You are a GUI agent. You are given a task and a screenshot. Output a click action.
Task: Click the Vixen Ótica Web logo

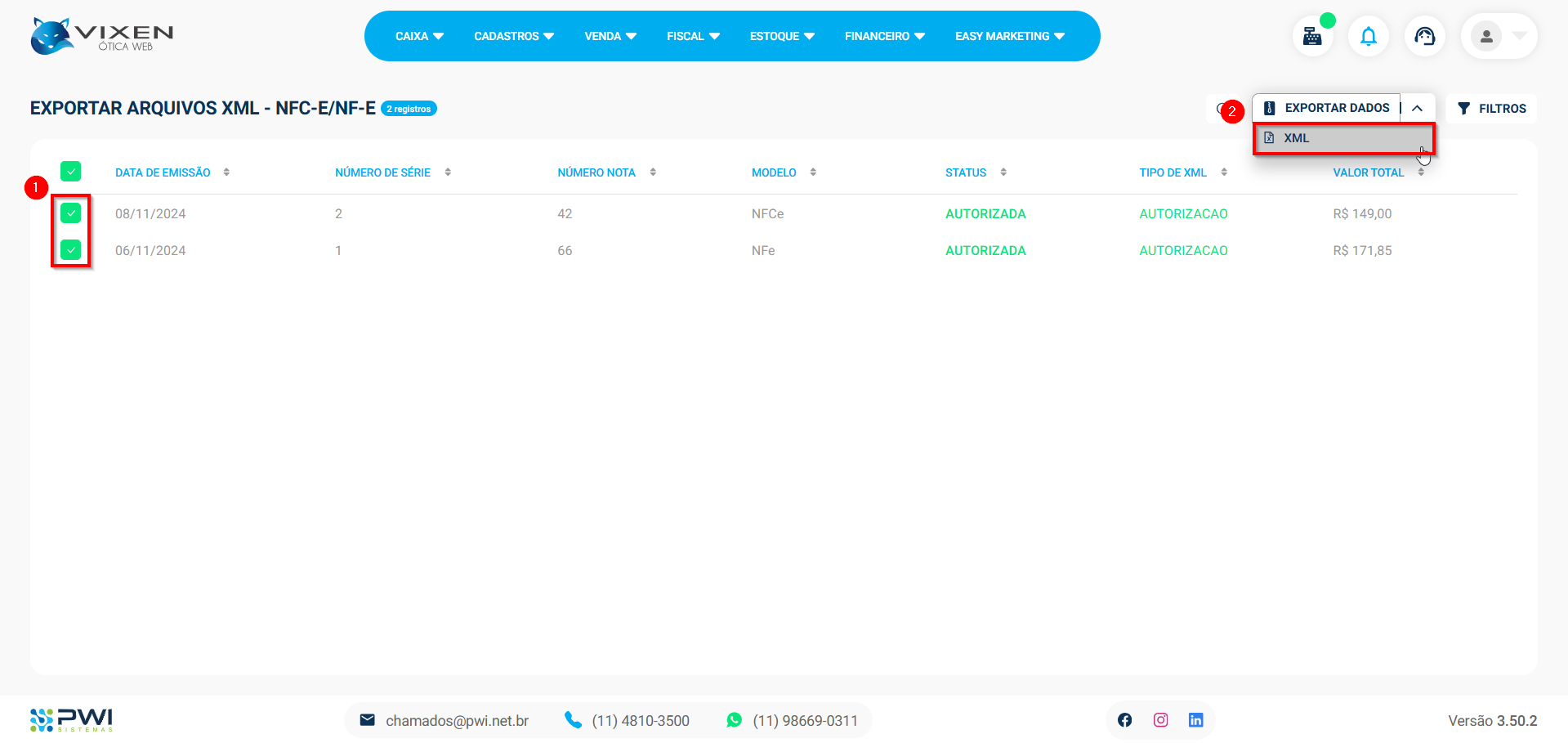click(x=102, y=37)
